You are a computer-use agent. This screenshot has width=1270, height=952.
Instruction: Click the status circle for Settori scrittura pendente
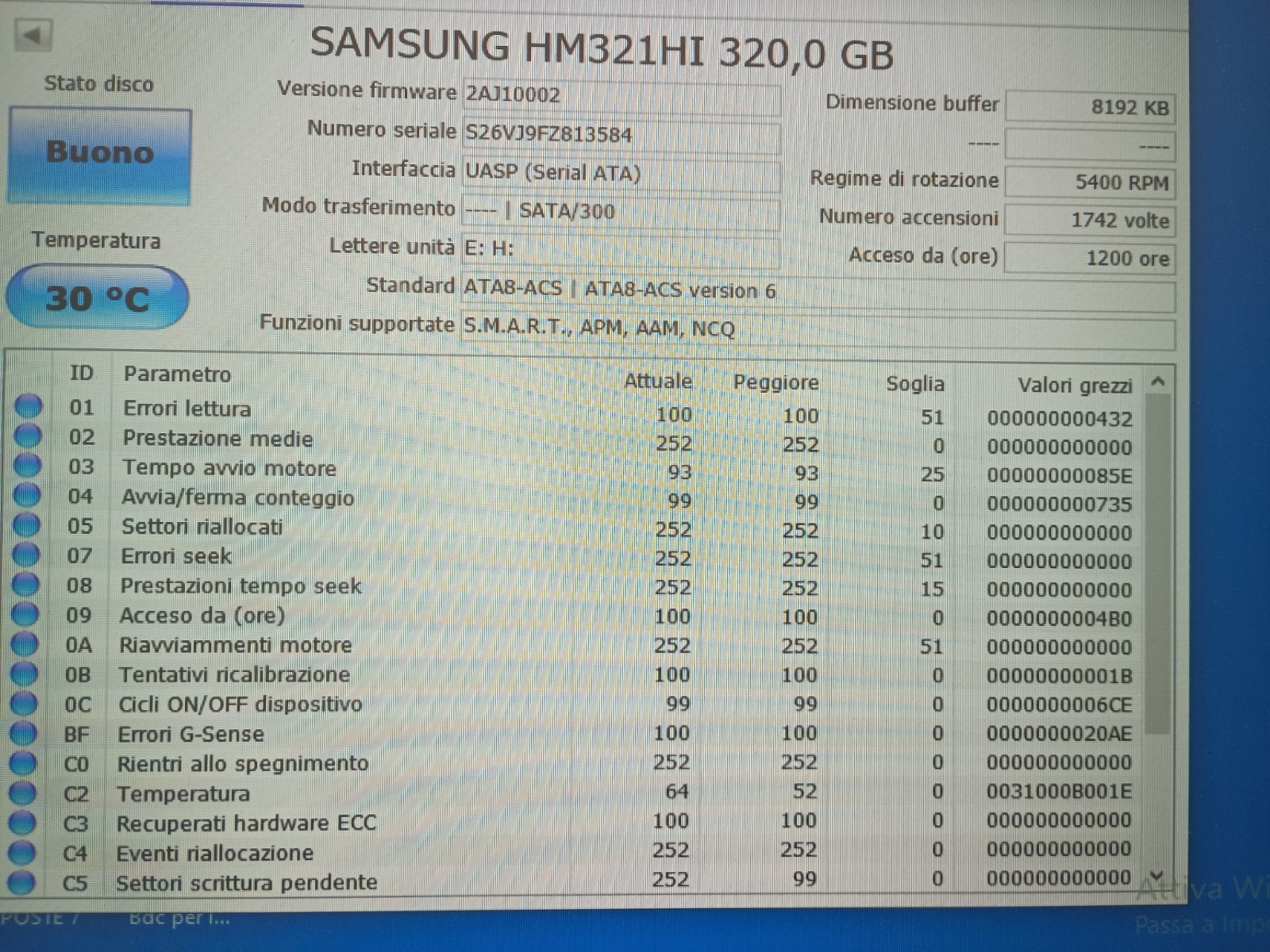21,881
